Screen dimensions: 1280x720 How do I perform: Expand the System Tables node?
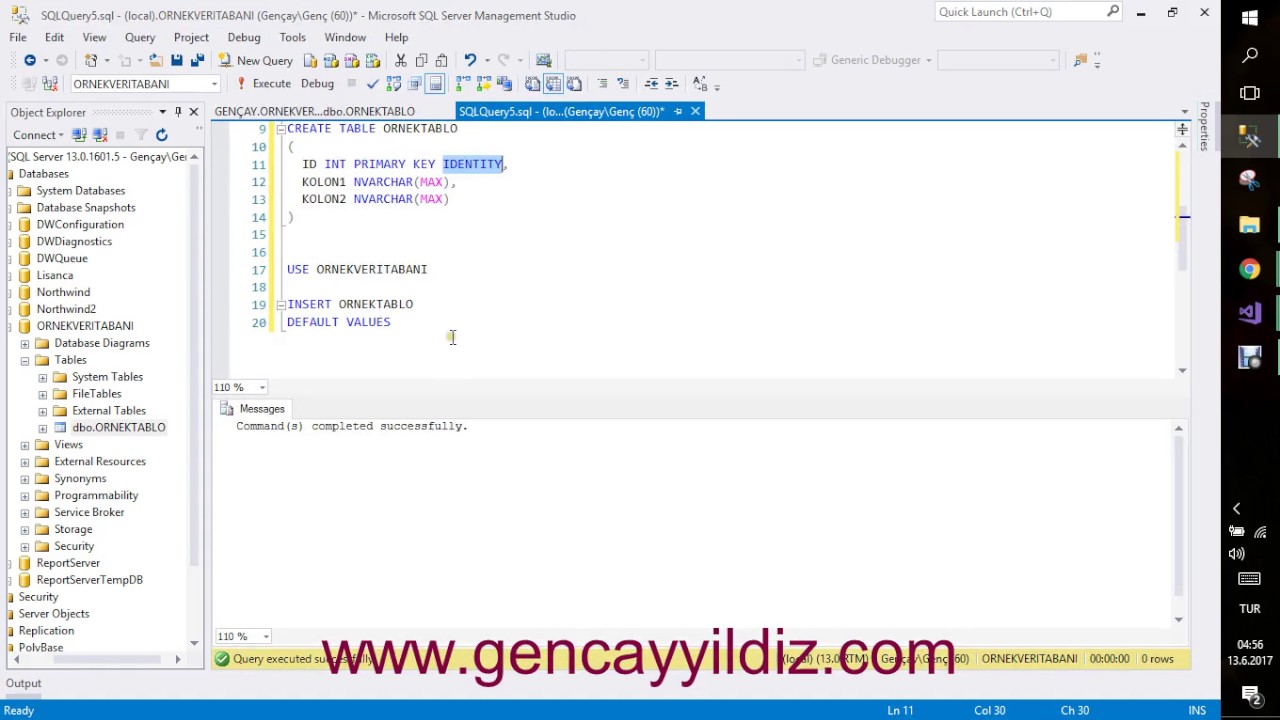click(x=42, y=377)
